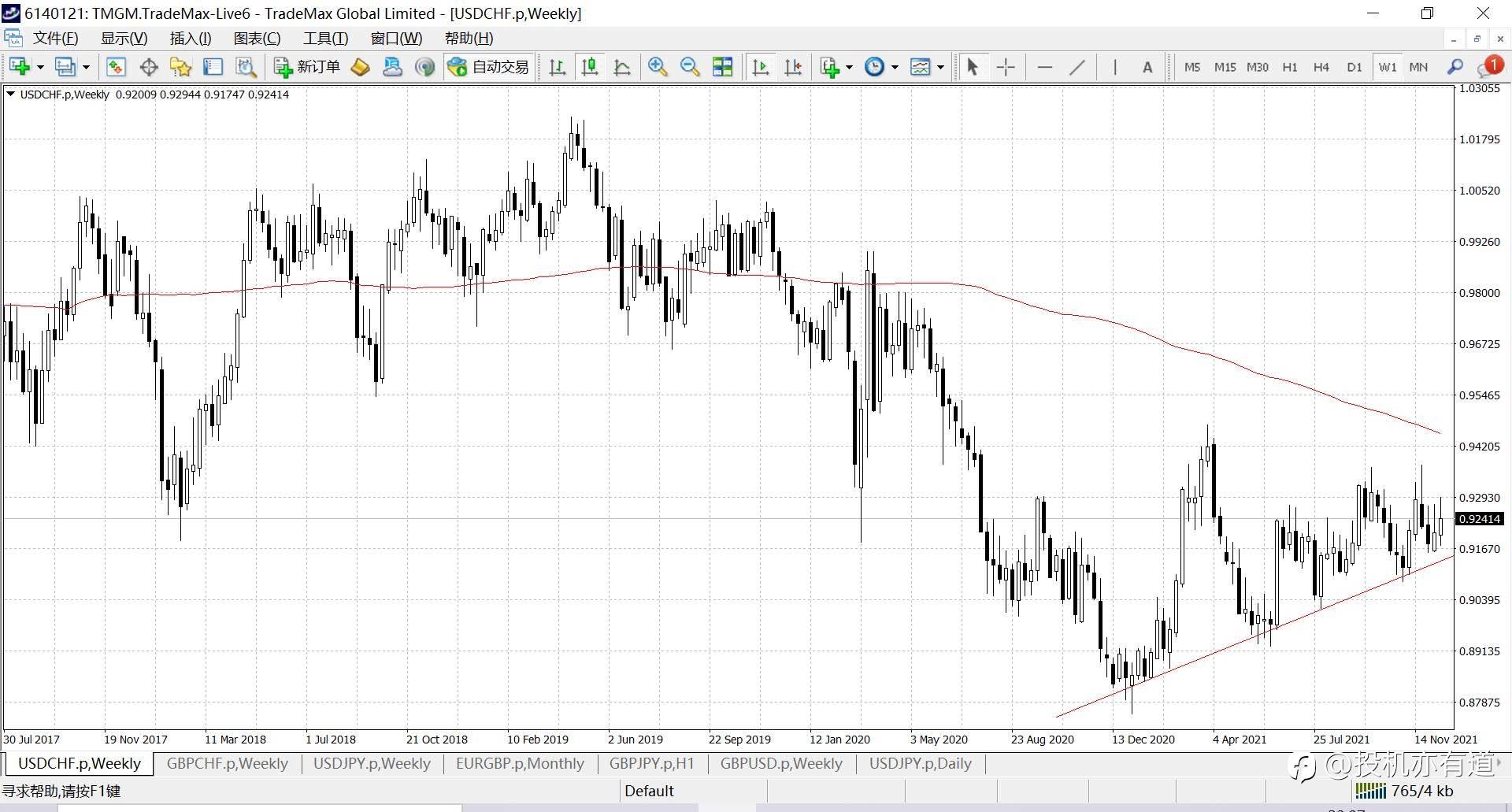The image size is (1512, 812).
Task: Click the 新订单 New Order button
Action: point(307,67)
